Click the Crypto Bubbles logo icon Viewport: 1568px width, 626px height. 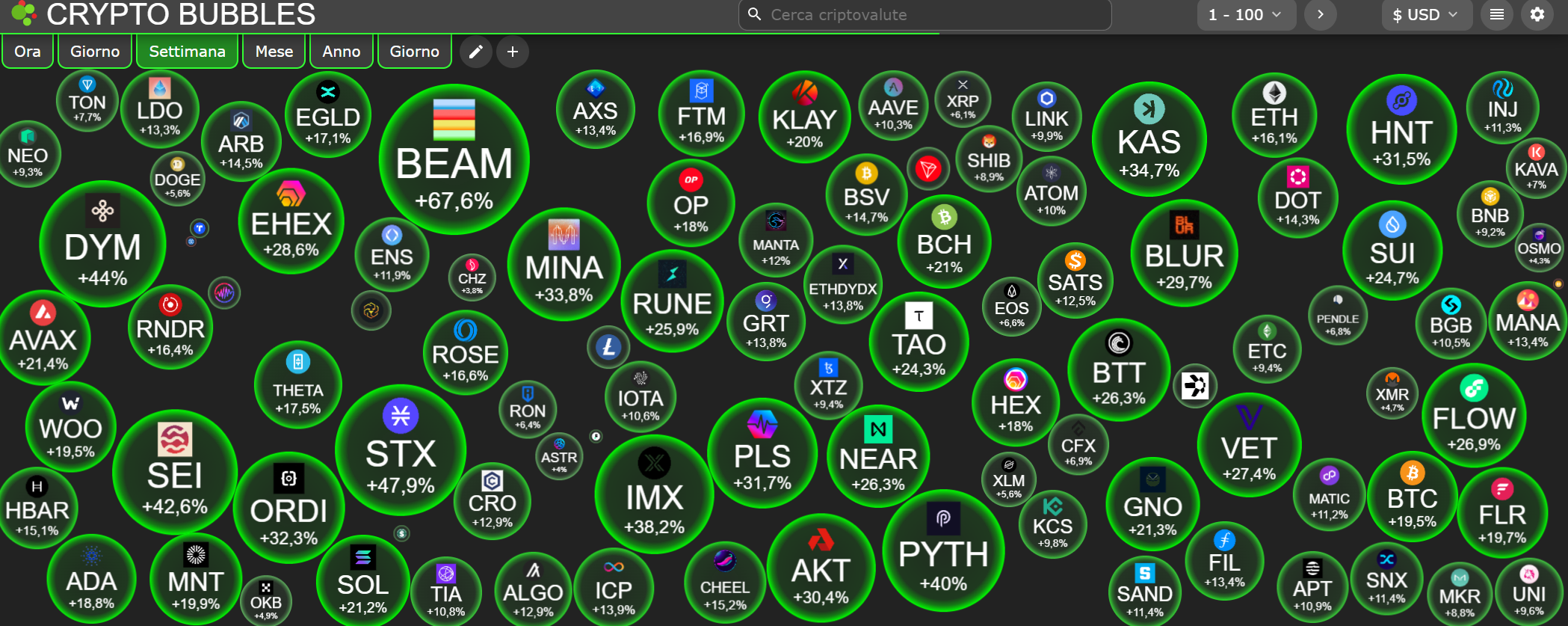(24, 13)
